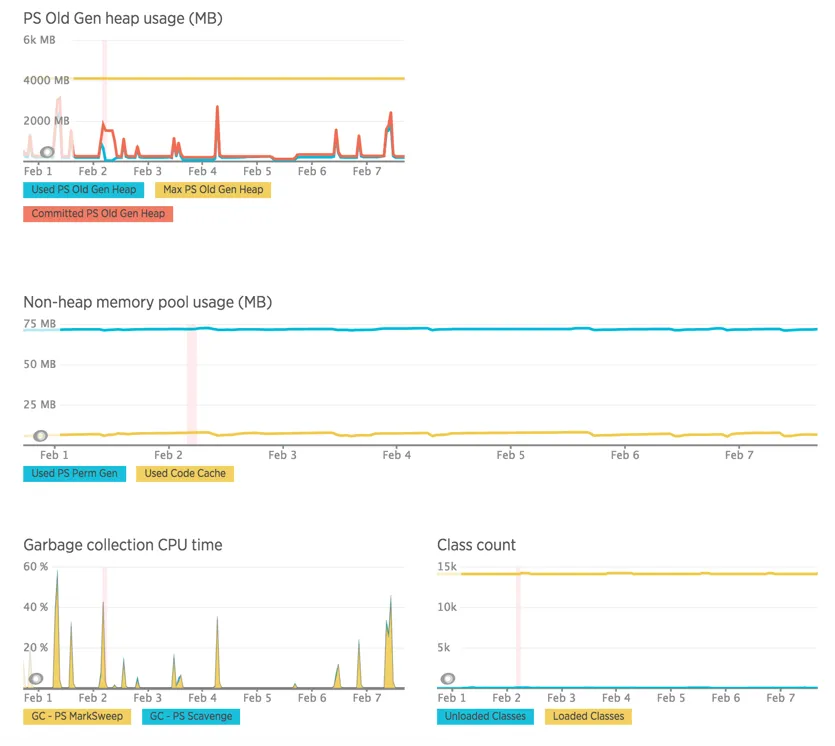Click the pink highlighted band in Non-heap chart
Screen dimensions: 835x746
point(192,384)
